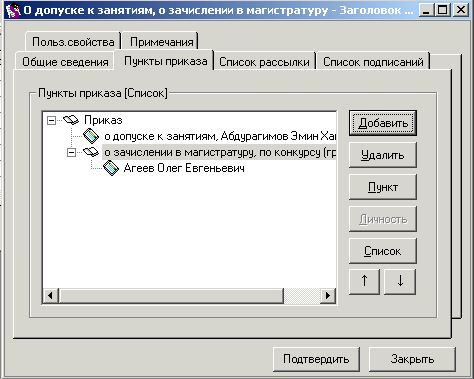Click the horizontal scrollbar right arrow

click(x=328, y=295)
